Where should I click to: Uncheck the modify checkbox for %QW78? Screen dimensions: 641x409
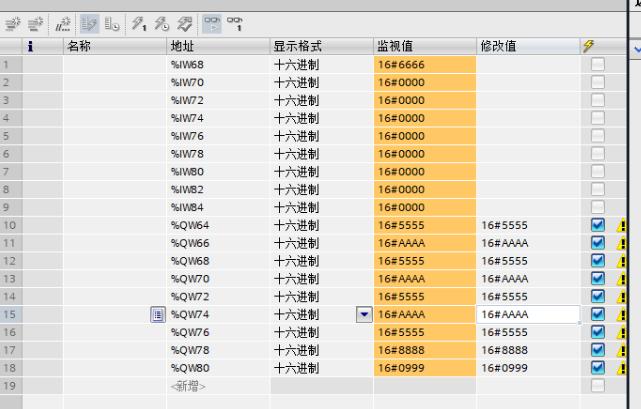click(598, 350)
